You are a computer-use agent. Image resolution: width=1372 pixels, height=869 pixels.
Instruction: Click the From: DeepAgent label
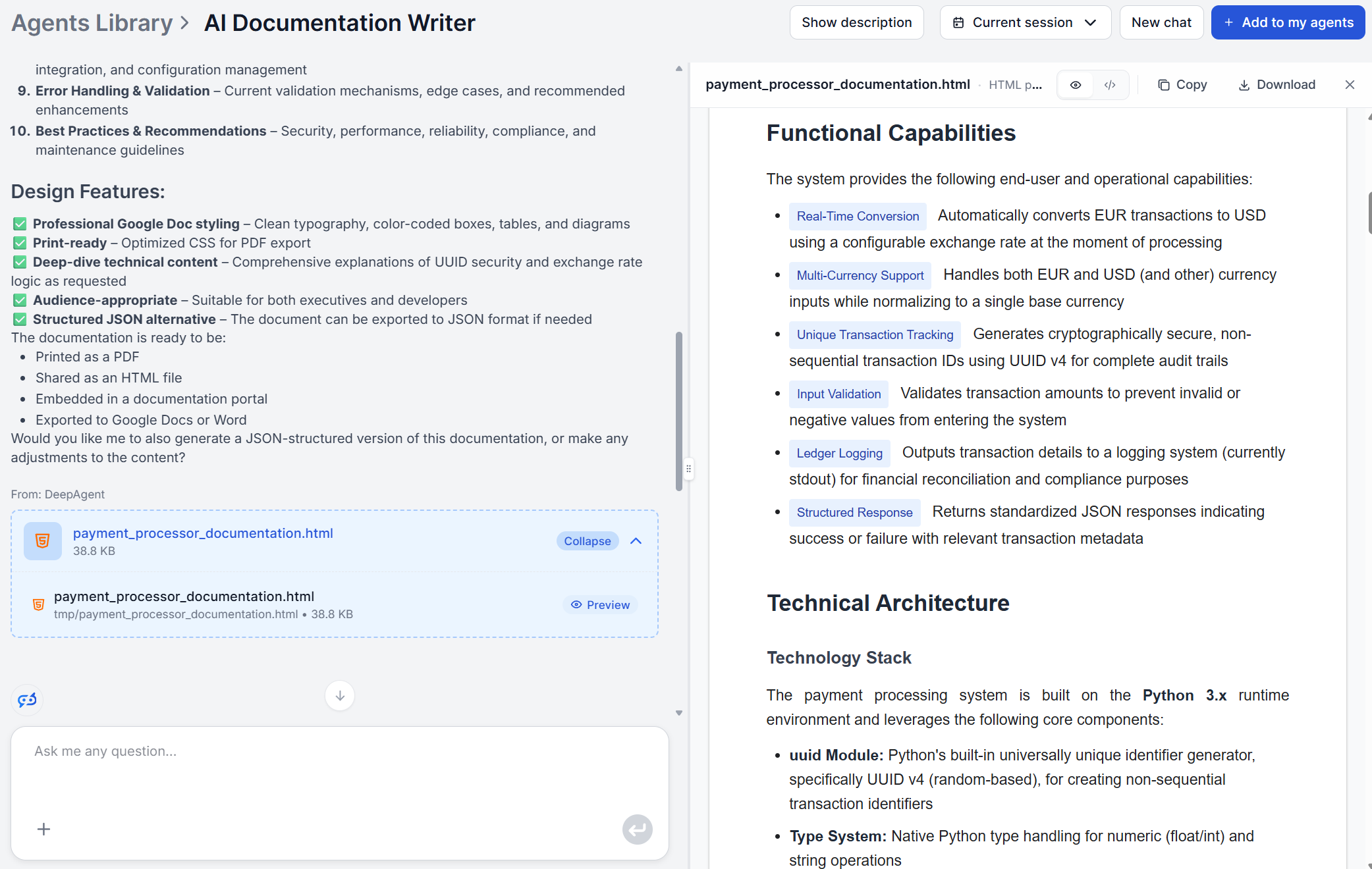tap(57, 494)
